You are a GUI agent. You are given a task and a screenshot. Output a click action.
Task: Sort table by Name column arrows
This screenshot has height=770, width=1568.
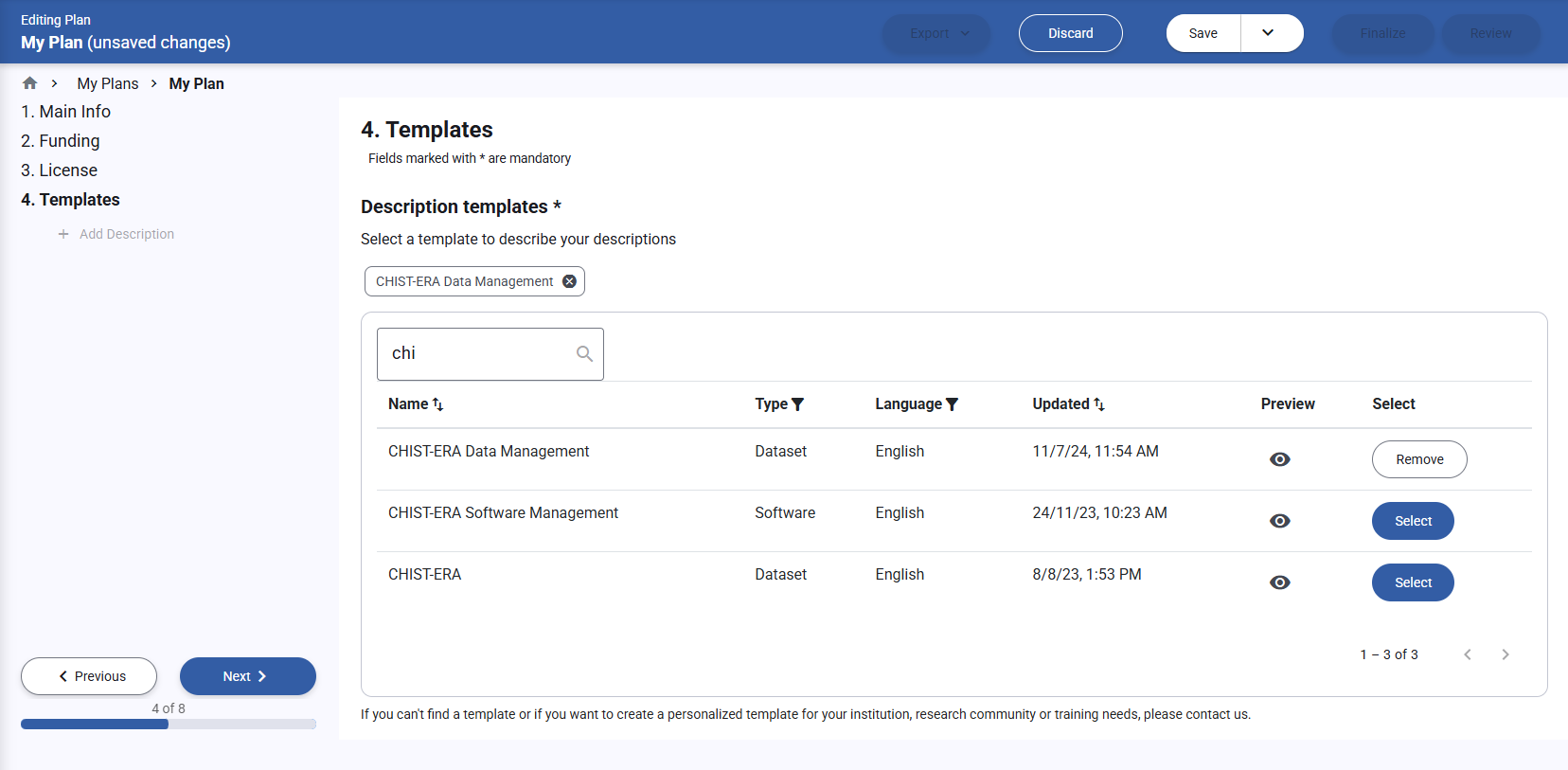coord(437,404)
